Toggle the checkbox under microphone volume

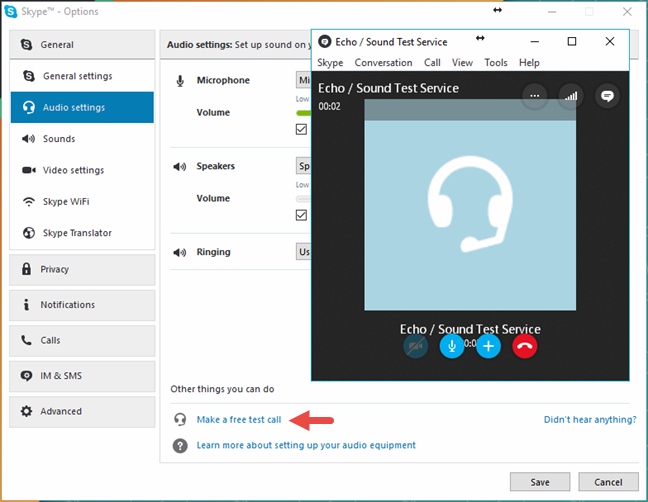click(301, 129)
